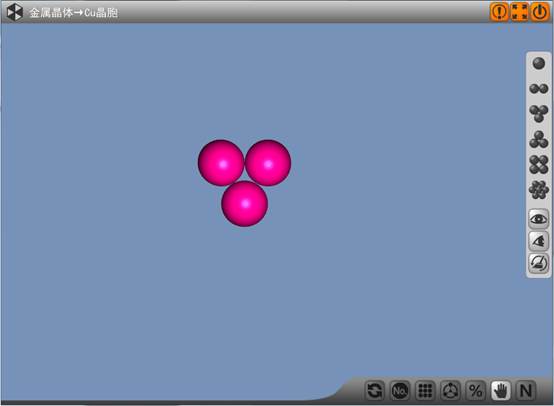Choose the four-sphere tetrahedron model icon
Screen dimensions: 554x406
pos(538,139)
